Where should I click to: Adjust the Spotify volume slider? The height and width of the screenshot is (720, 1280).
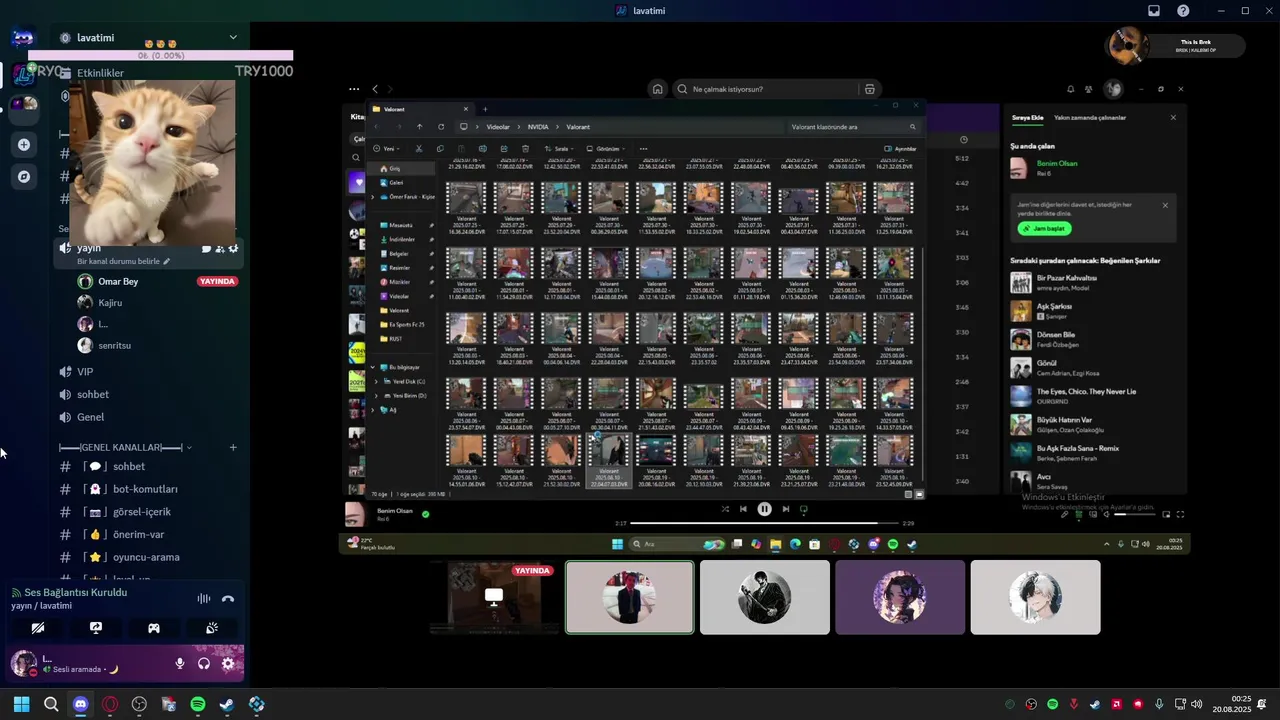[1136, 514]
